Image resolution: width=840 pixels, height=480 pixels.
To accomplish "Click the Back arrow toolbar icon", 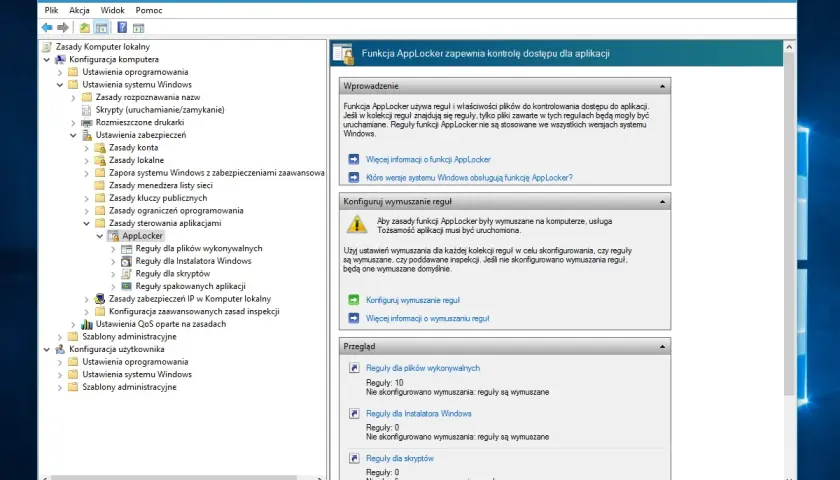I will click(47, 27).
